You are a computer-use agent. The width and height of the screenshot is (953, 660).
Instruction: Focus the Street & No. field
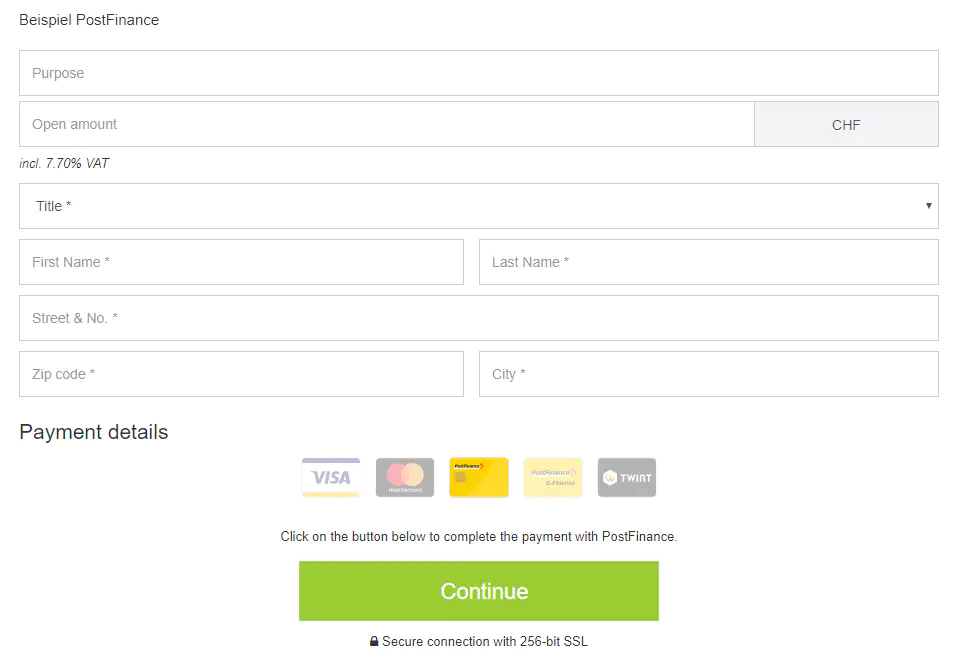pyautogui.click(x=478, y=318)
